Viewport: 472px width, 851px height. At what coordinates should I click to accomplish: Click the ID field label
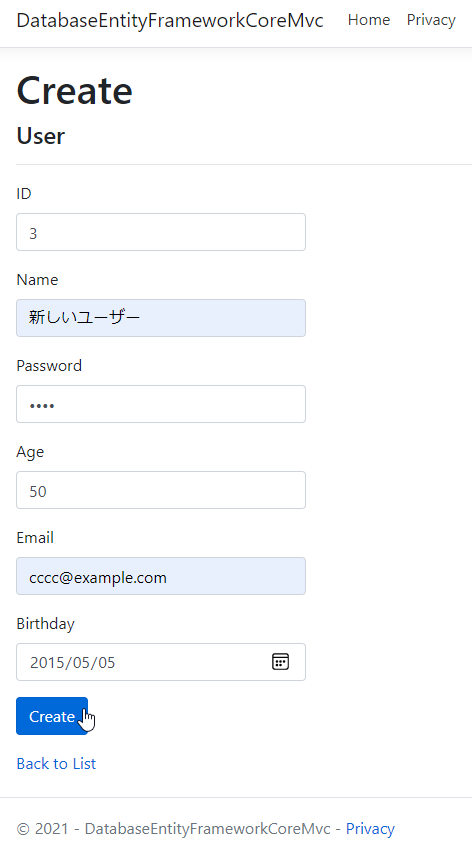(x=24, y=194)
